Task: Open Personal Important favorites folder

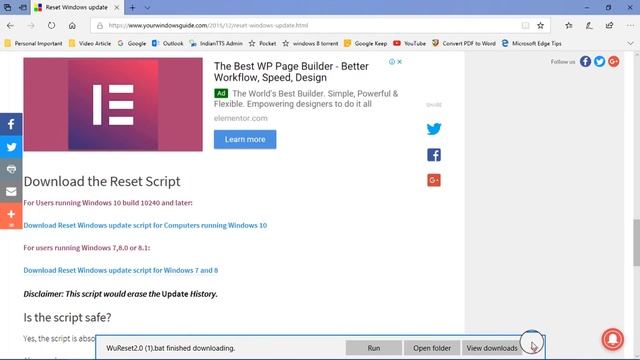Action: click(33, 43)
